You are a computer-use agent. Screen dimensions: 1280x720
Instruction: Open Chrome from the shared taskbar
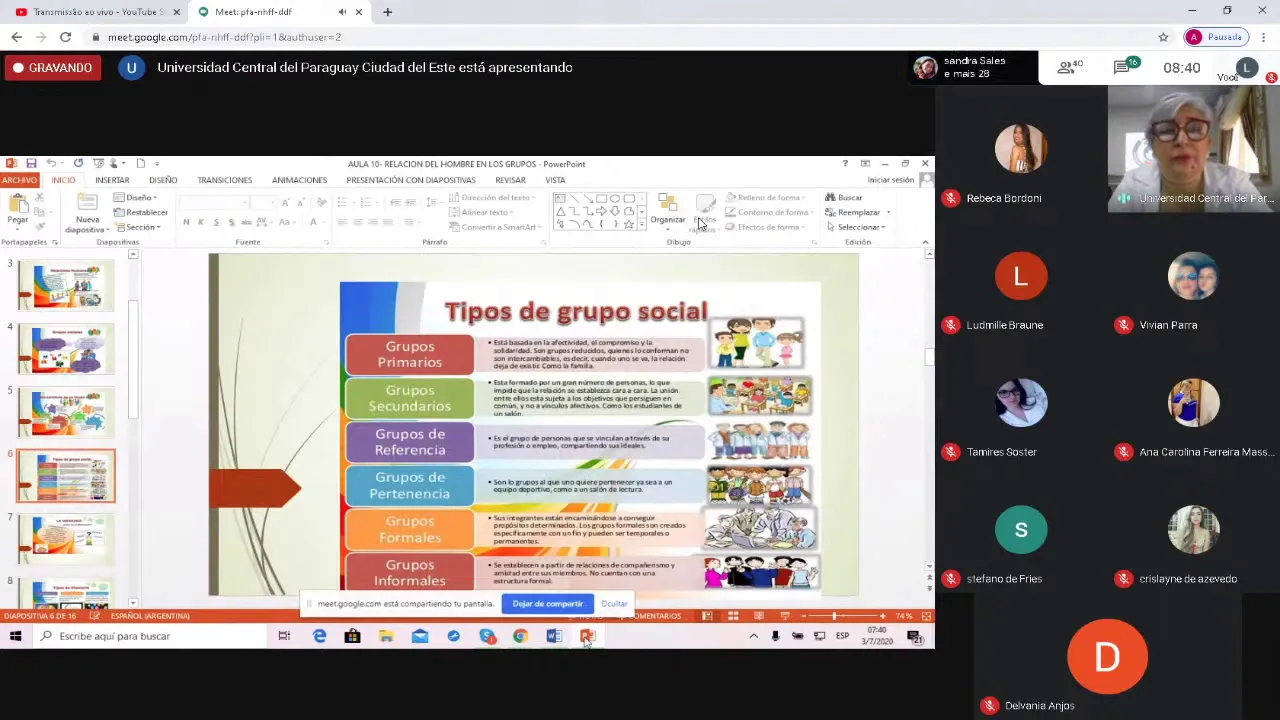click(x=520, y=636)
